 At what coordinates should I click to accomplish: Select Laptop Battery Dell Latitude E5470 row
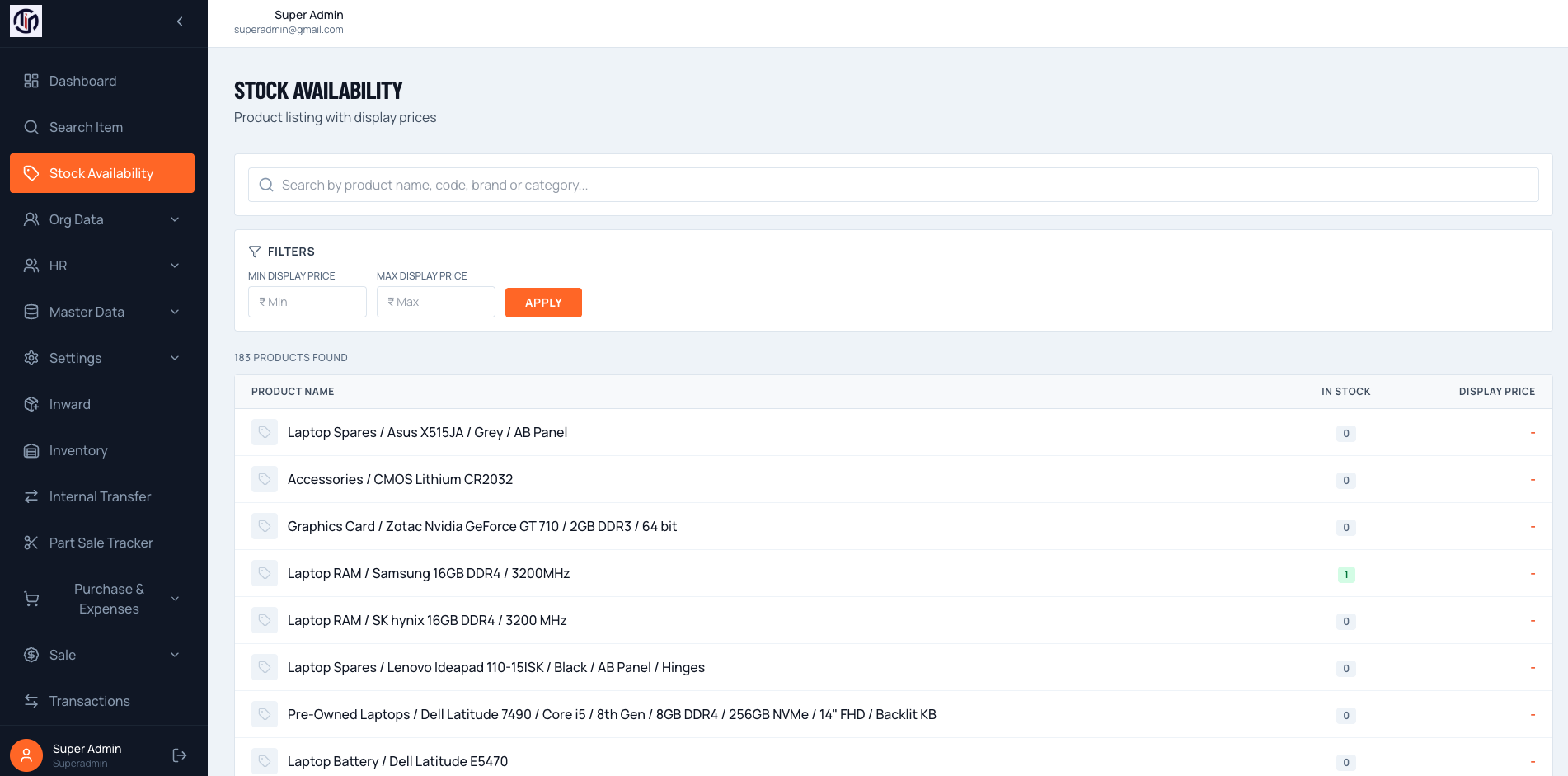click(x=893, y=757)
